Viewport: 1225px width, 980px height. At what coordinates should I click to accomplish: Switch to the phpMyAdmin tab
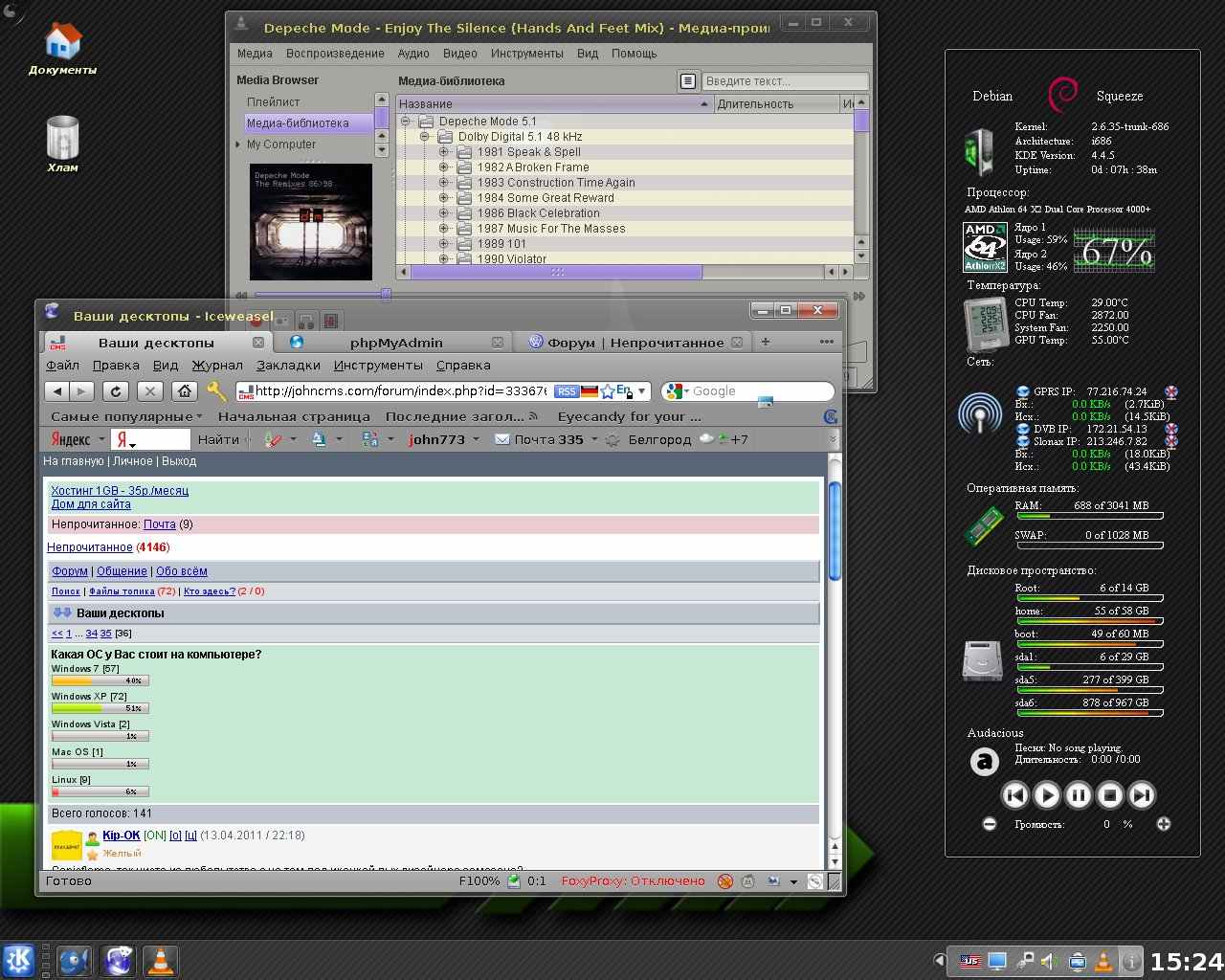point(395,342)
